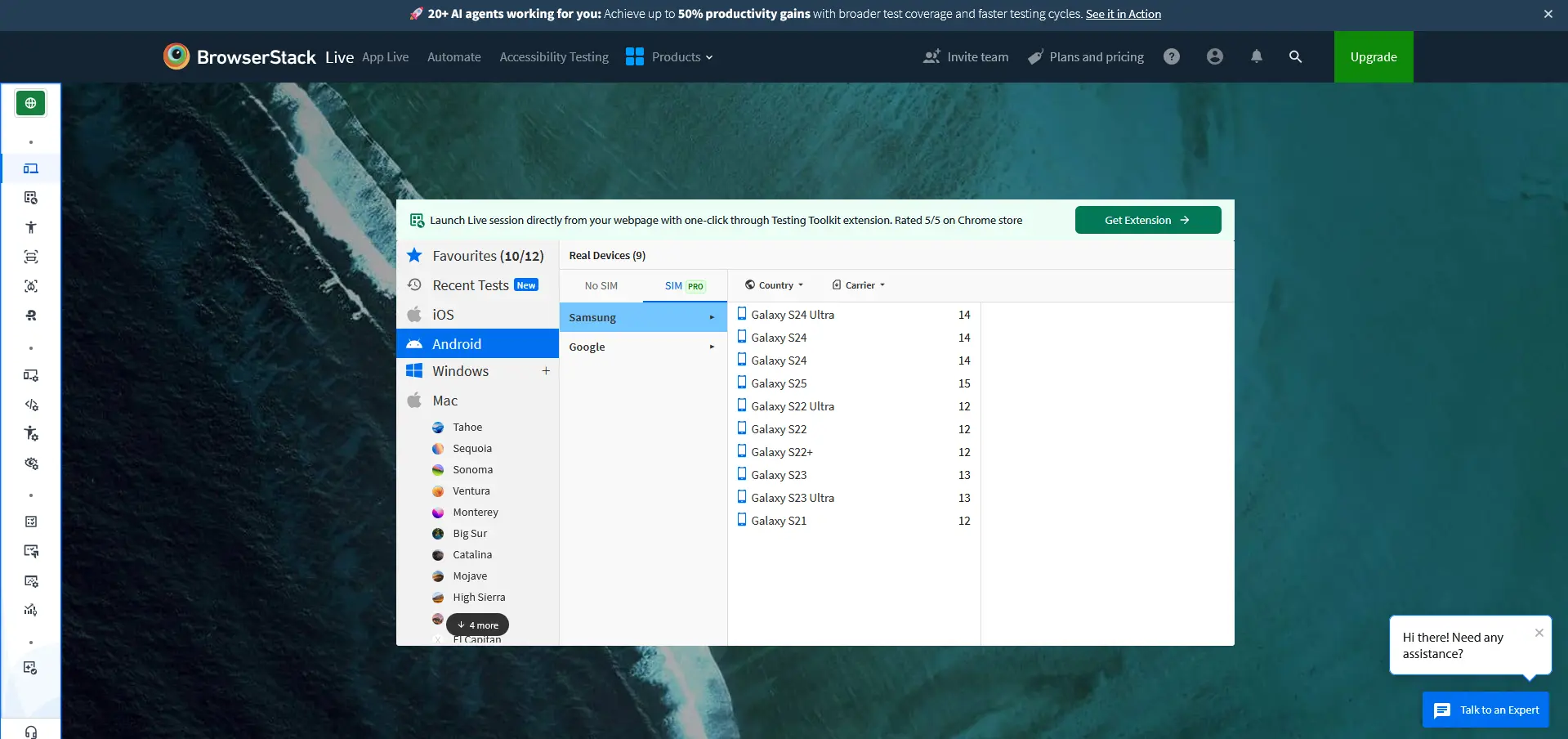Select Galaxy S23 Ultra device

point(854,498)
